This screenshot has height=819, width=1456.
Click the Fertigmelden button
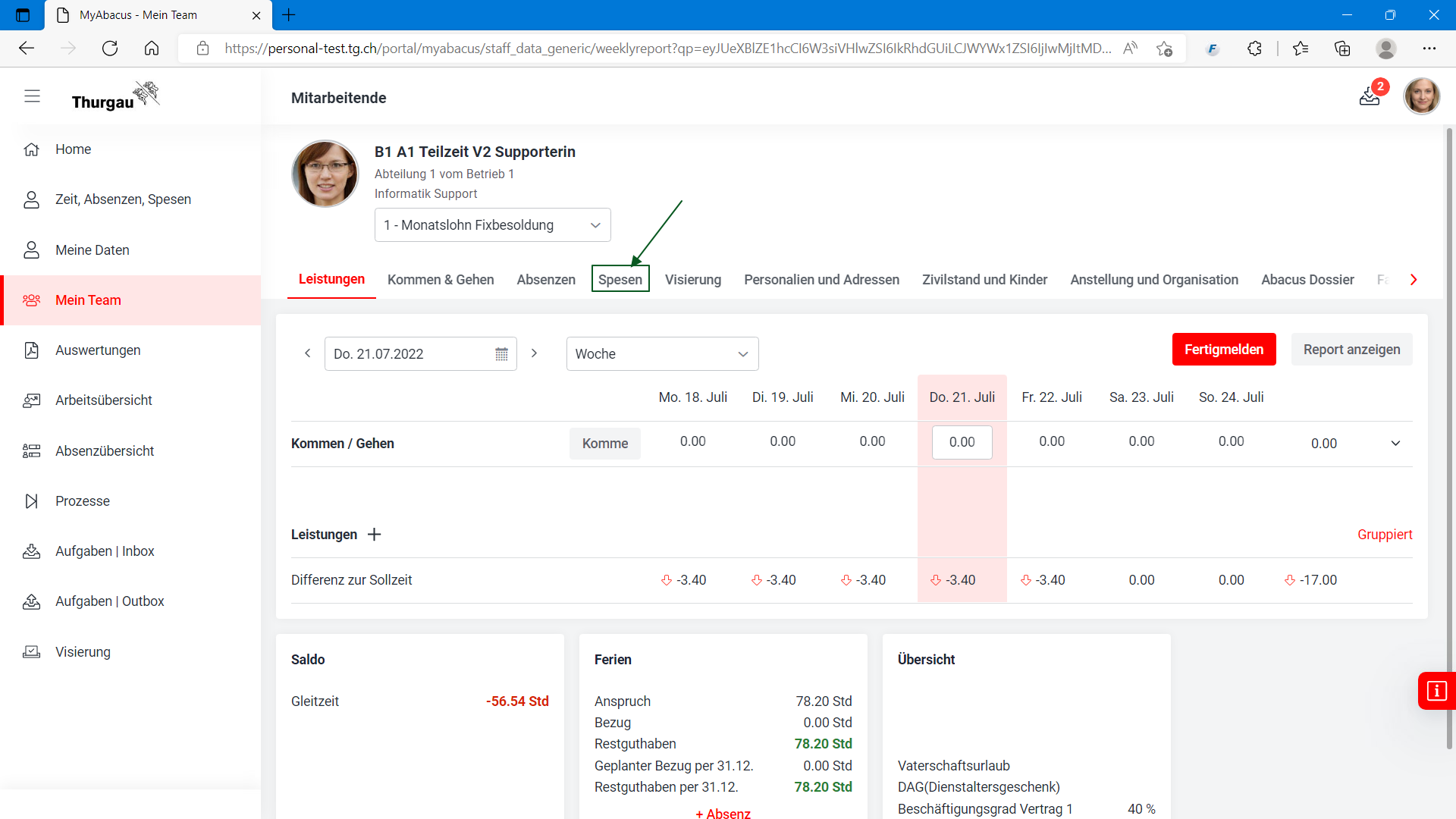pos(1224,350)
